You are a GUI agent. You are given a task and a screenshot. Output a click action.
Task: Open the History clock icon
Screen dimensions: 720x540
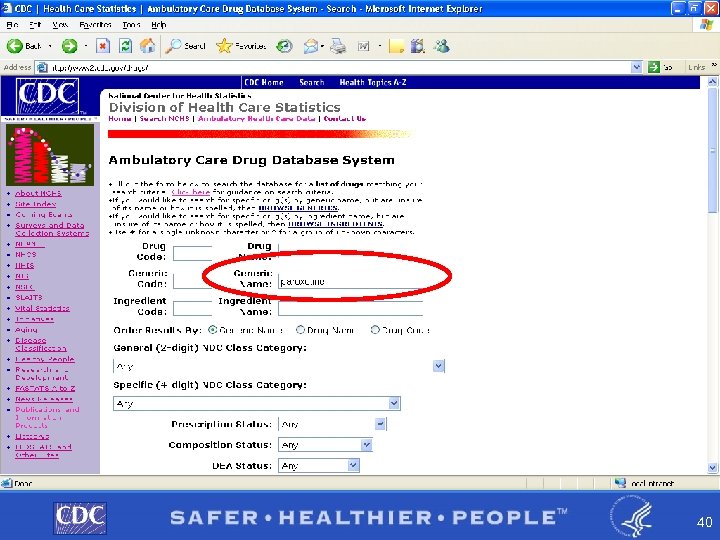[284, 46]
